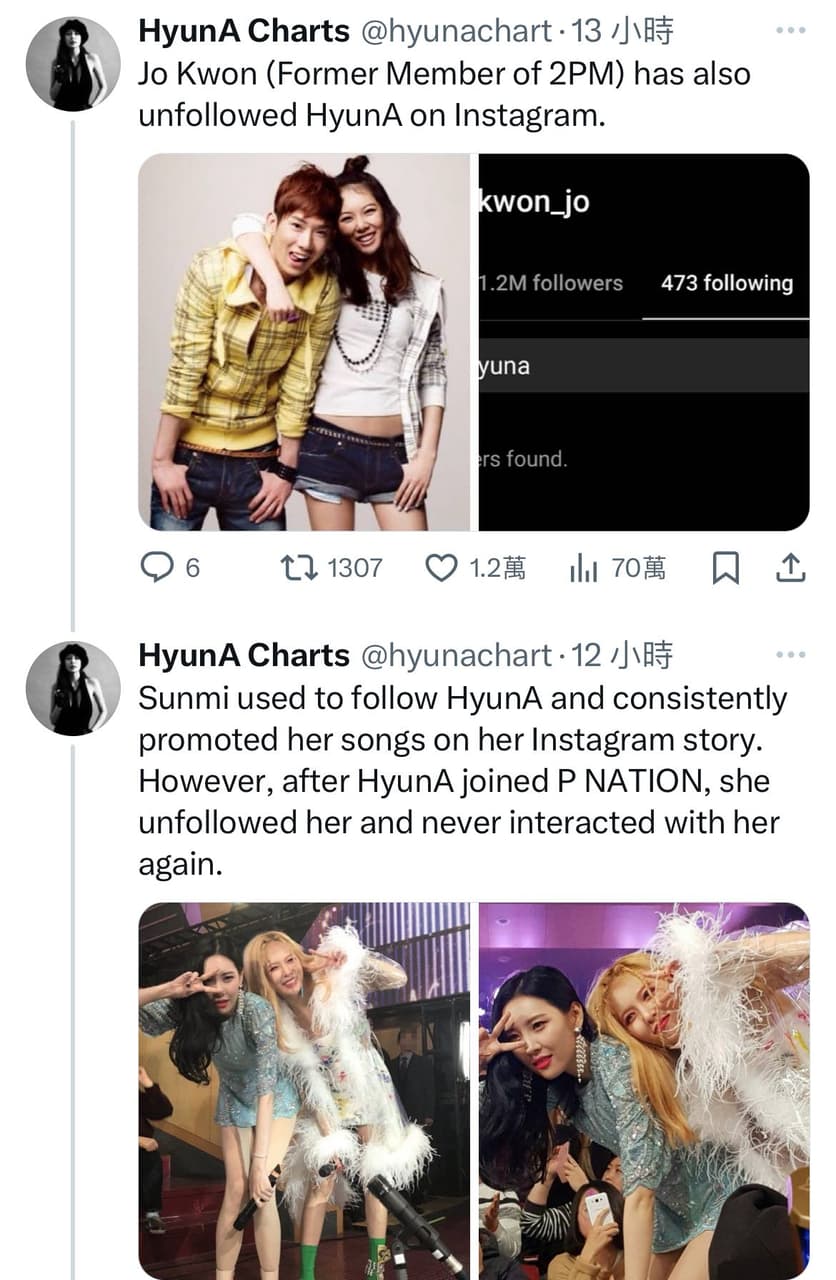Open the Jo Kwon unfollow tweet text
The image size is (836, 1280).
pos(440,95)
